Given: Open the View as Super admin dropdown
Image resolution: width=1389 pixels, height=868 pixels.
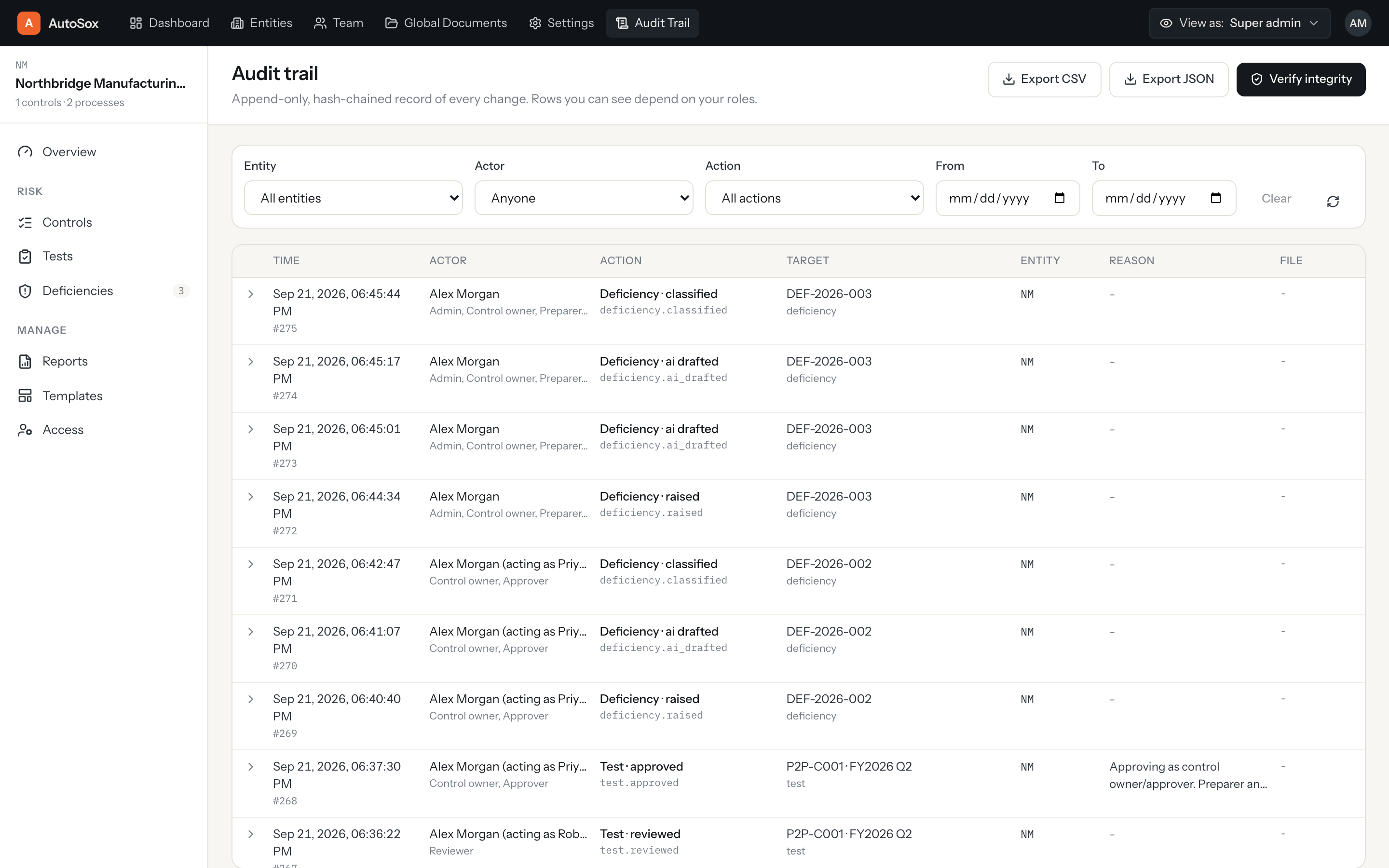Looking at the screenshot, I should pos(1240,23).
